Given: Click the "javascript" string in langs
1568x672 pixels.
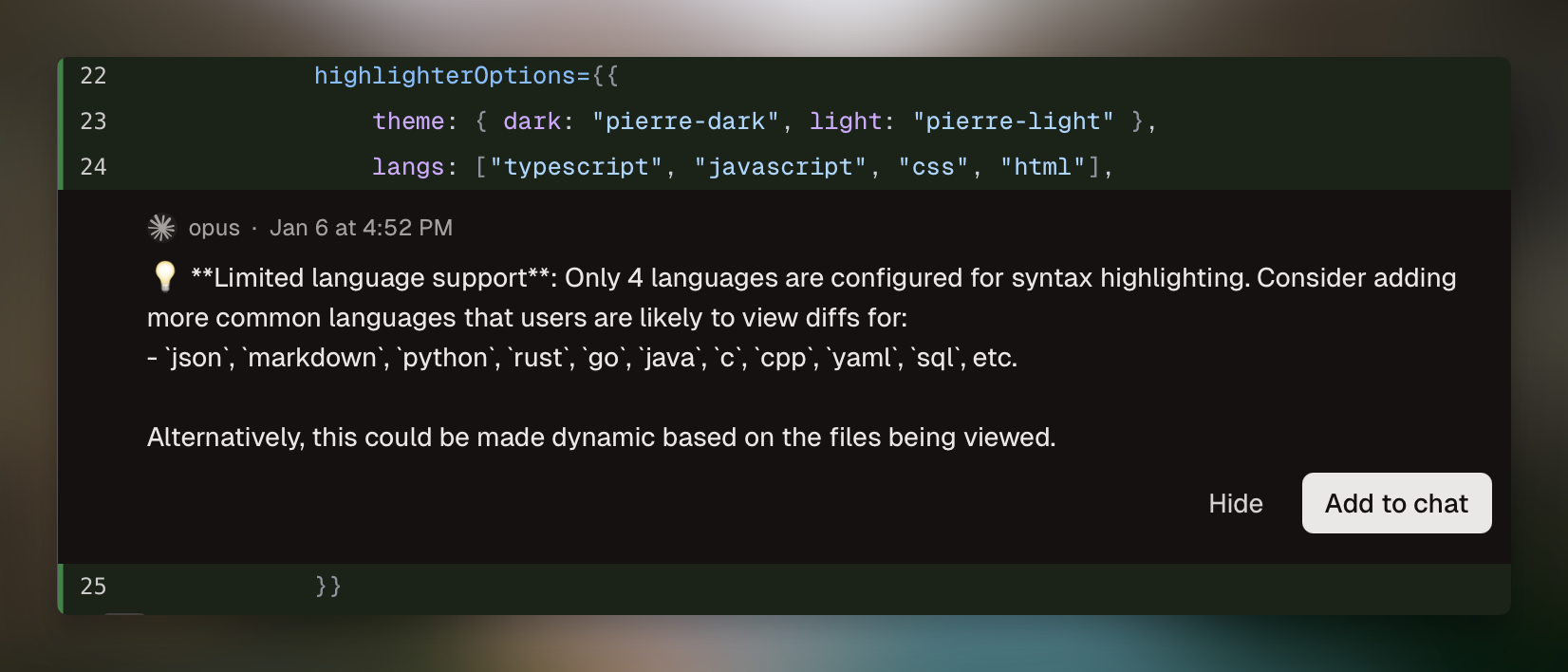Looking at the screenshot, I should coord(779,167).
